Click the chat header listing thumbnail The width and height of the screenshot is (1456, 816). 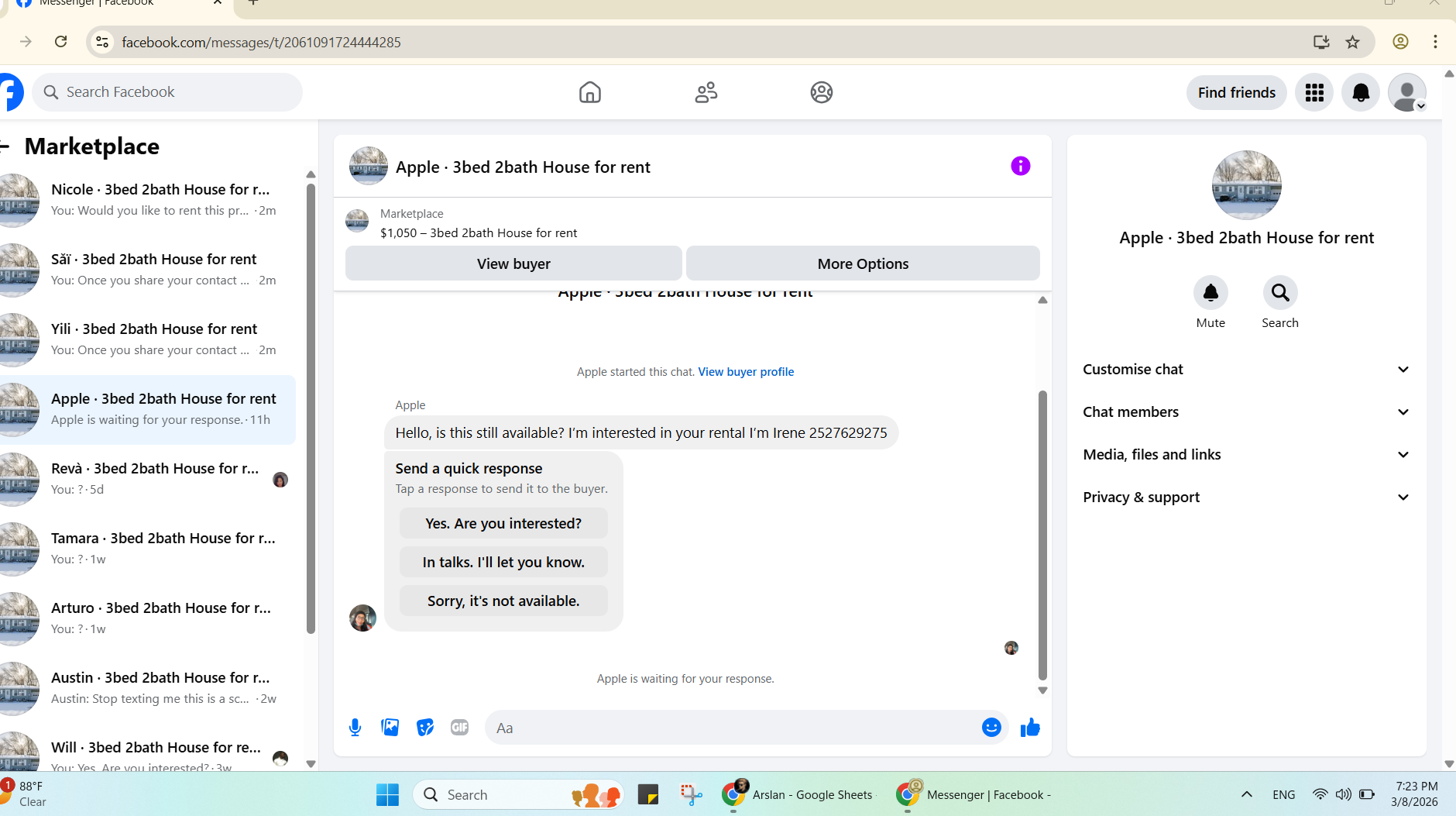point(368,166)
